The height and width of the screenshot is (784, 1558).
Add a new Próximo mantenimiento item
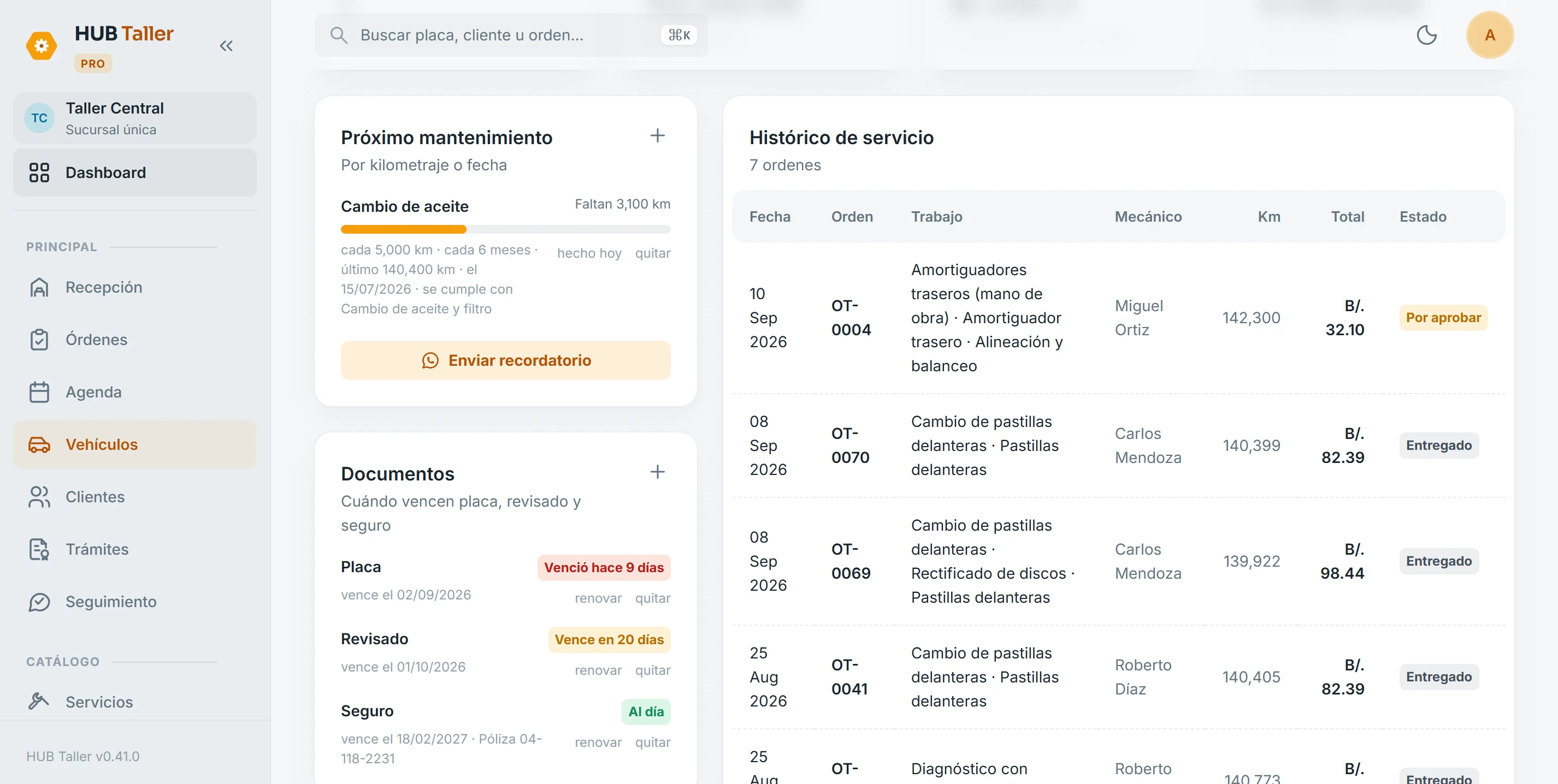(657, 135)
